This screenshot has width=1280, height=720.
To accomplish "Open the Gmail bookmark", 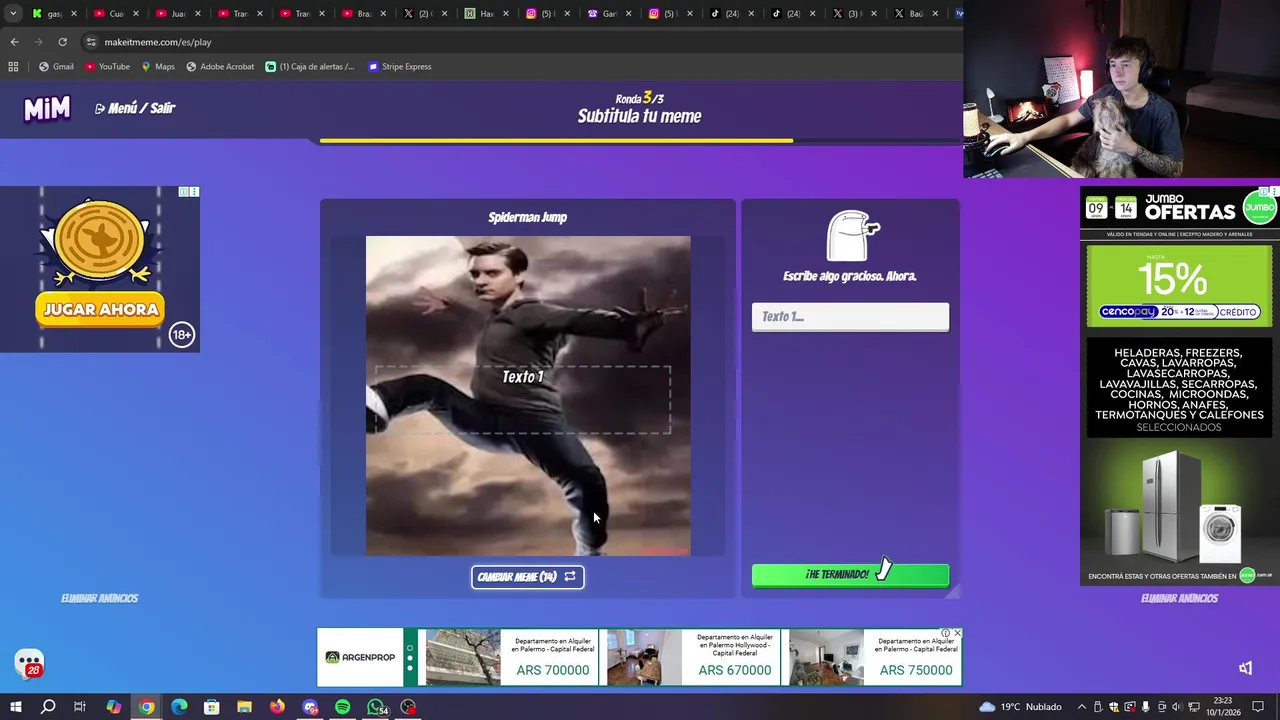I will coord(56,67).
